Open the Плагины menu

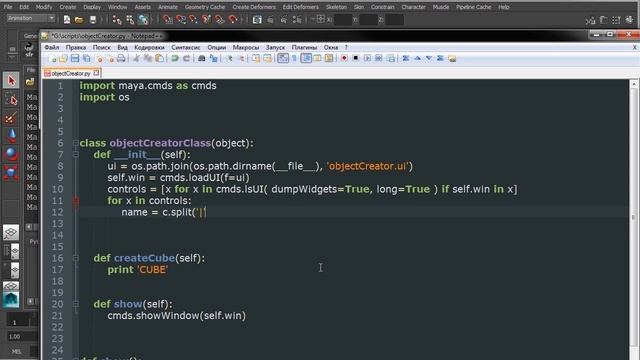(x=304, y=47)
